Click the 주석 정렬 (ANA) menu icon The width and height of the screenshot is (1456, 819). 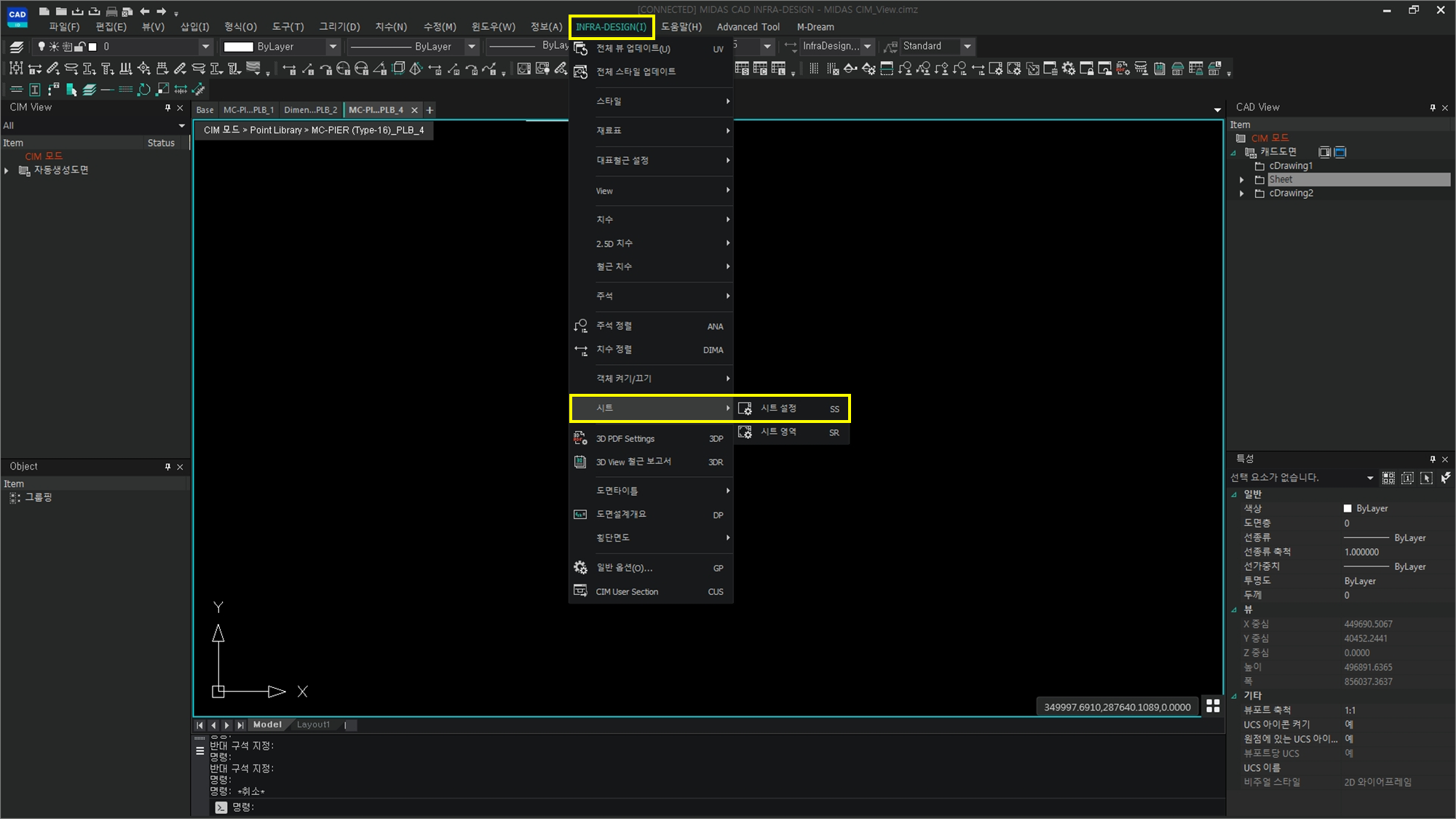coord(580,326)
